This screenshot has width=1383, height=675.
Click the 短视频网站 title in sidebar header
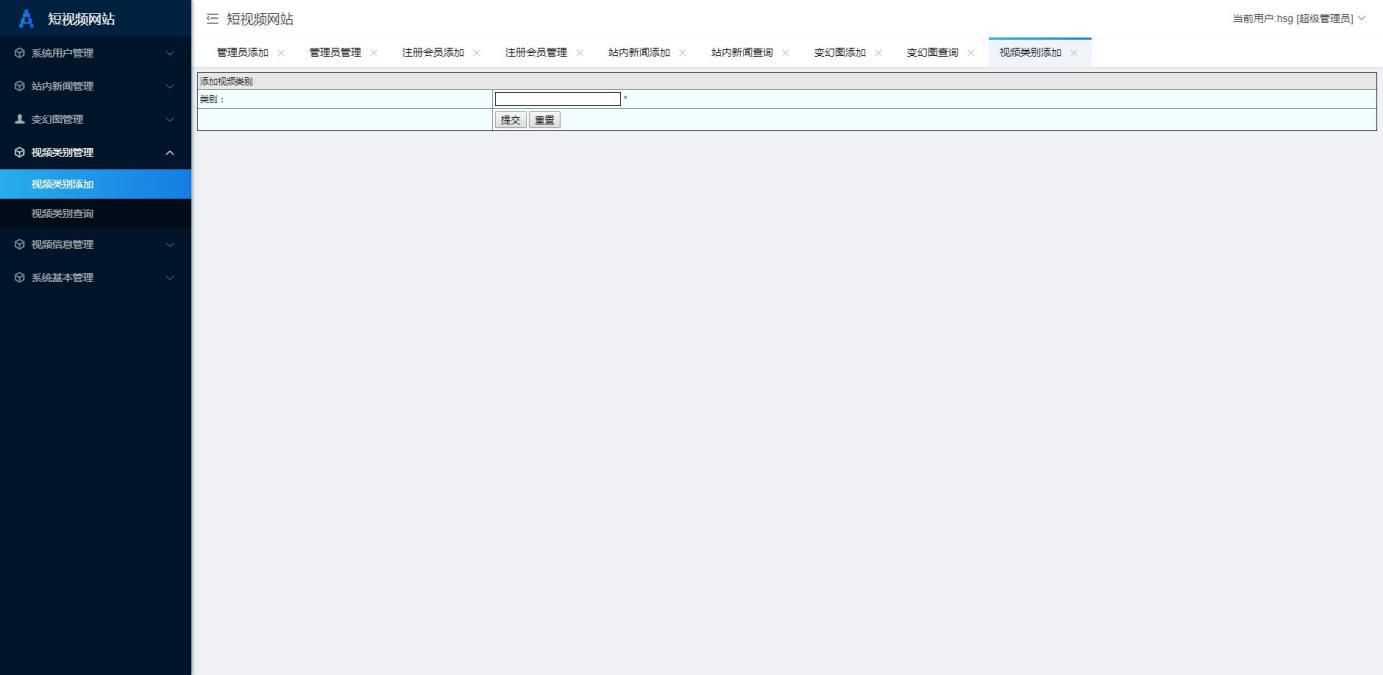pyautogui.click(x=81, y=19)
